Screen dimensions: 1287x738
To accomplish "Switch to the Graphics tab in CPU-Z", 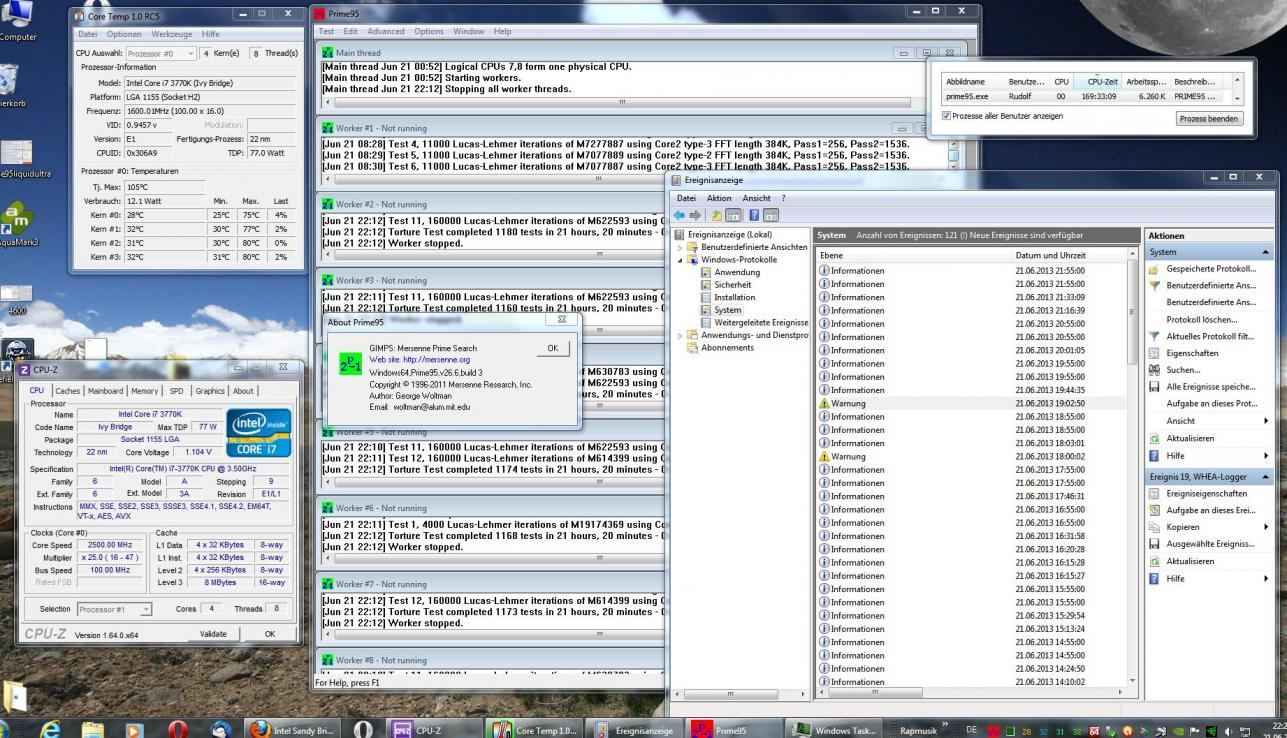I will pyautogui.click(x=210, y=391).
